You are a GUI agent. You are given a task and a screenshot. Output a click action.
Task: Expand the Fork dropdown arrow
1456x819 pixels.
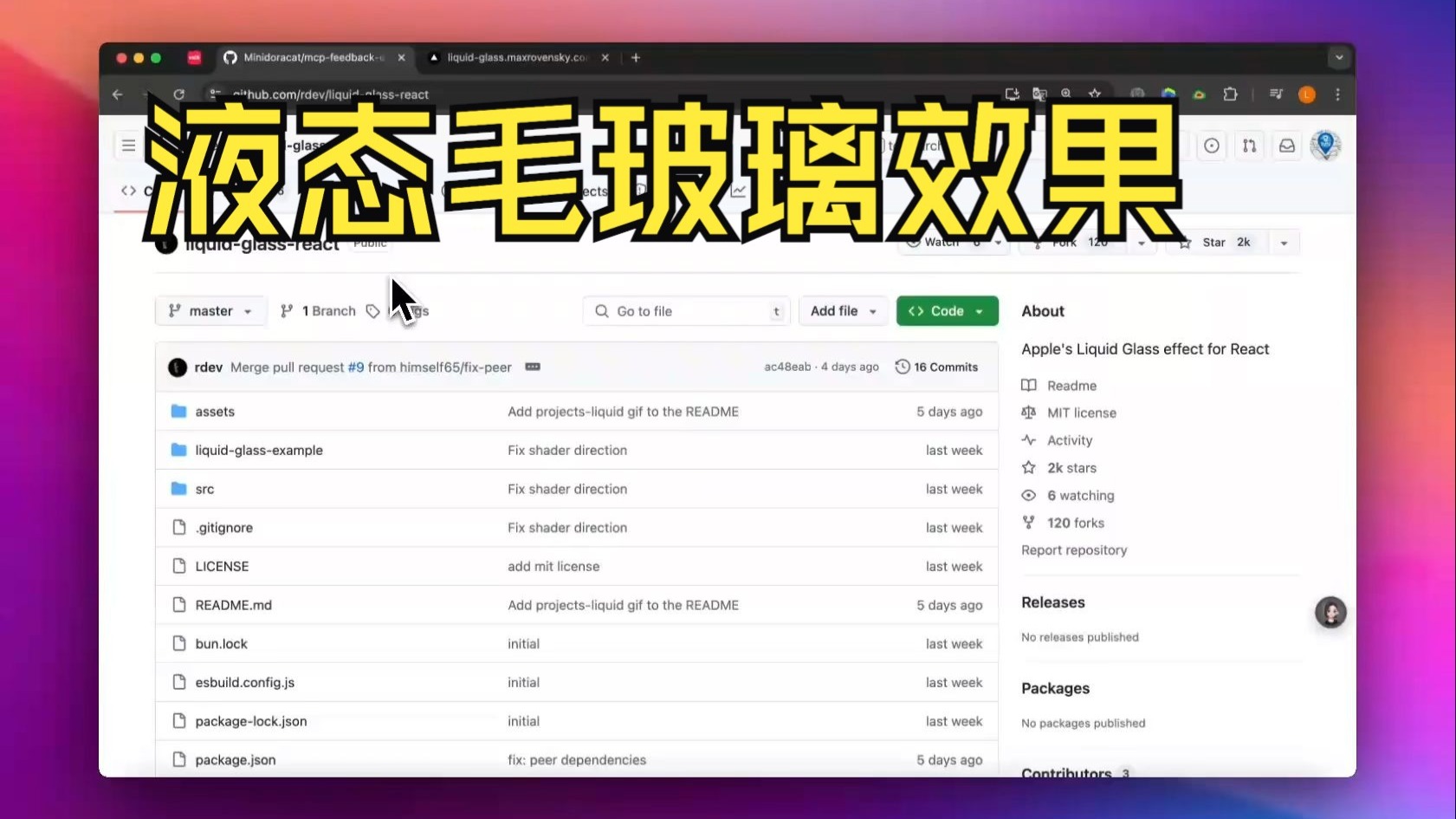pyautogui.click(x=1142, y=243)
